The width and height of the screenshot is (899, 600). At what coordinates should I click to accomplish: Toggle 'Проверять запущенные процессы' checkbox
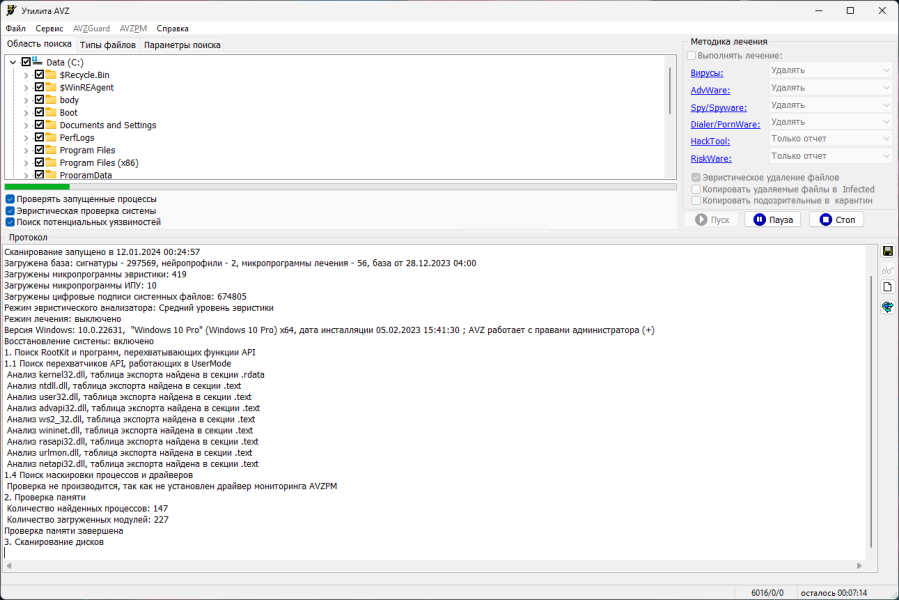tap(10, 199)
